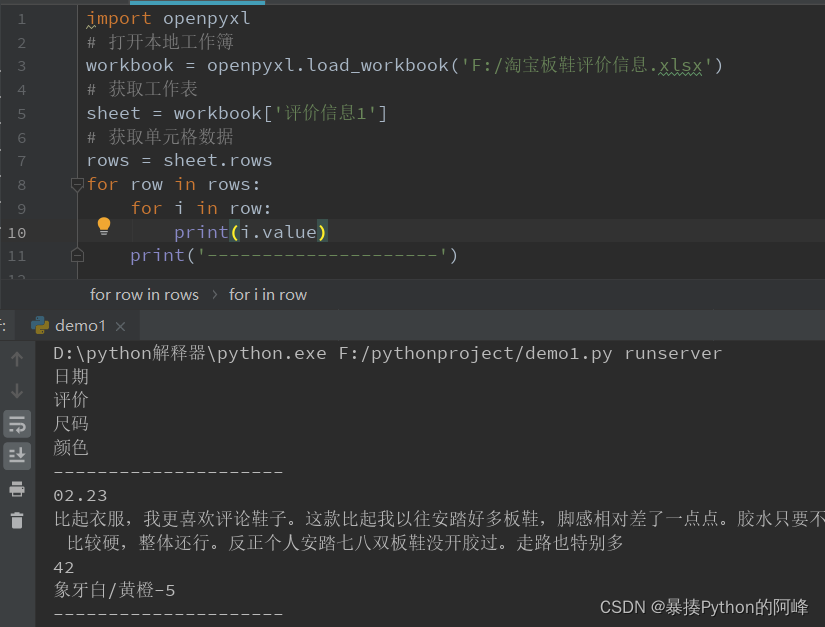Collapse the for row loop fold marker
The height and width of the screenshot is (627, 825).
77,185
